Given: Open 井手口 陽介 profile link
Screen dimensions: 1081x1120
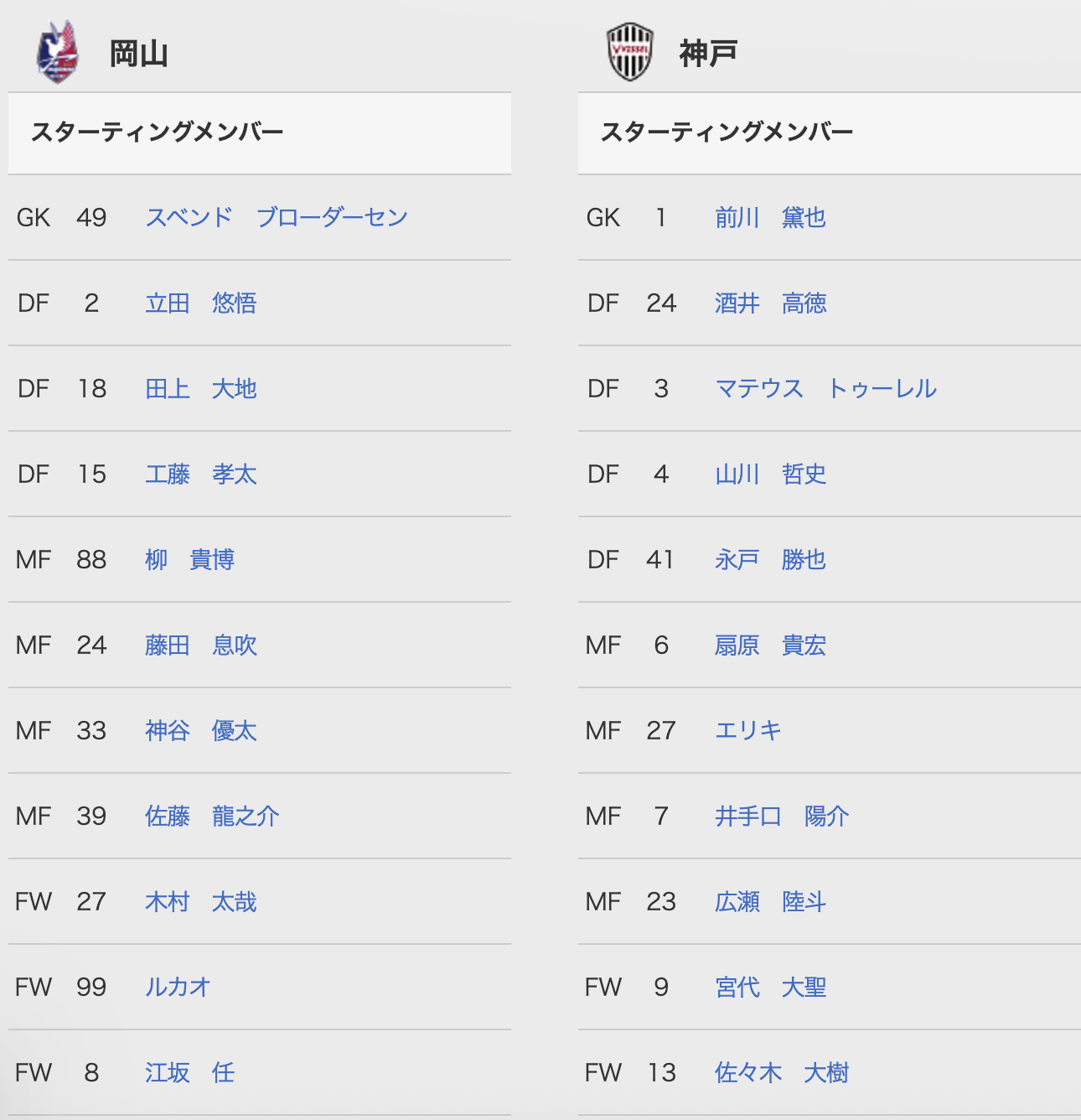Looking at the screenshot, I should [x=782, y=816].
